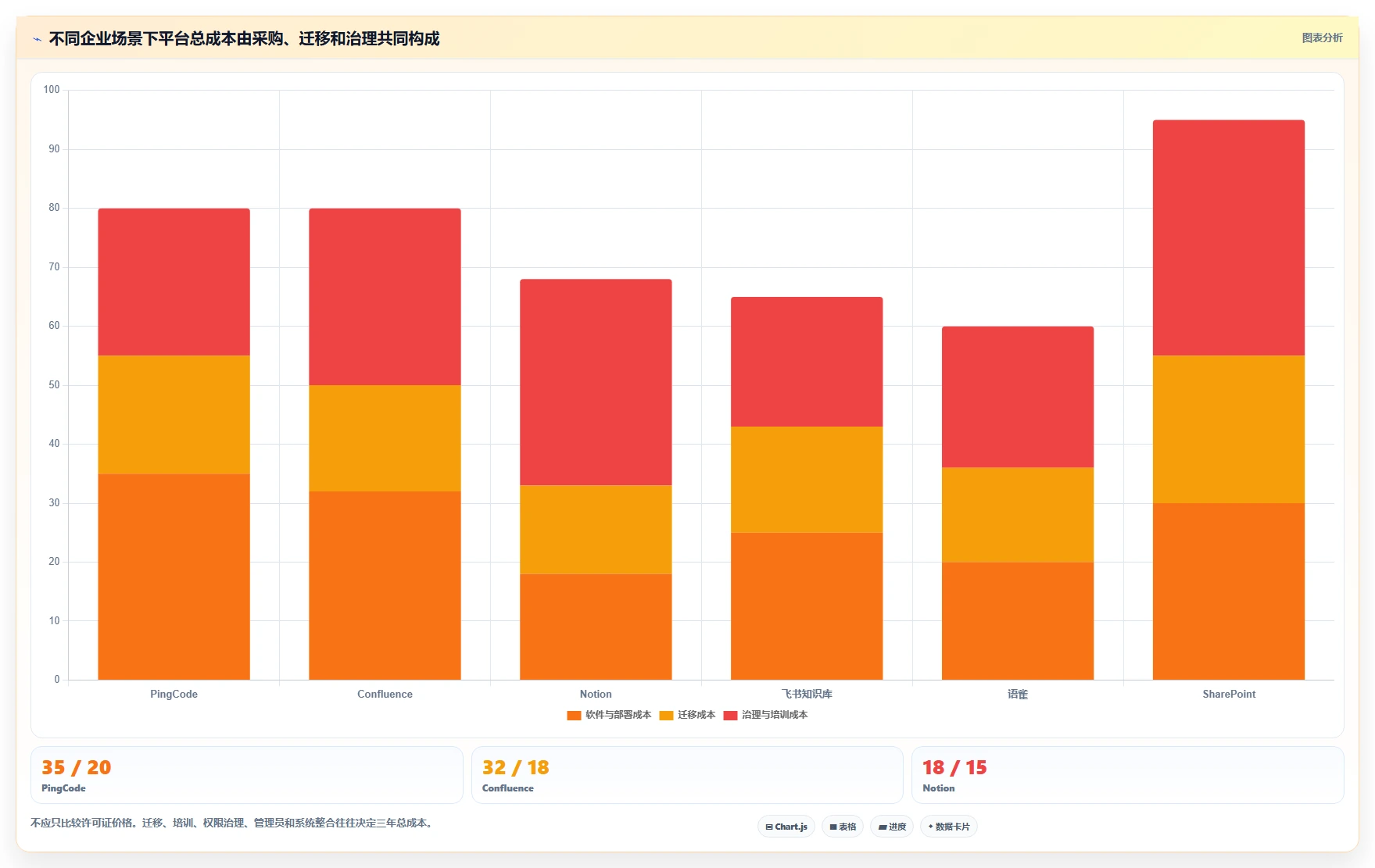This screenshot has width=1375, height=868.
Task: Click the 图表分析 label in the header
Action: 1322,38
